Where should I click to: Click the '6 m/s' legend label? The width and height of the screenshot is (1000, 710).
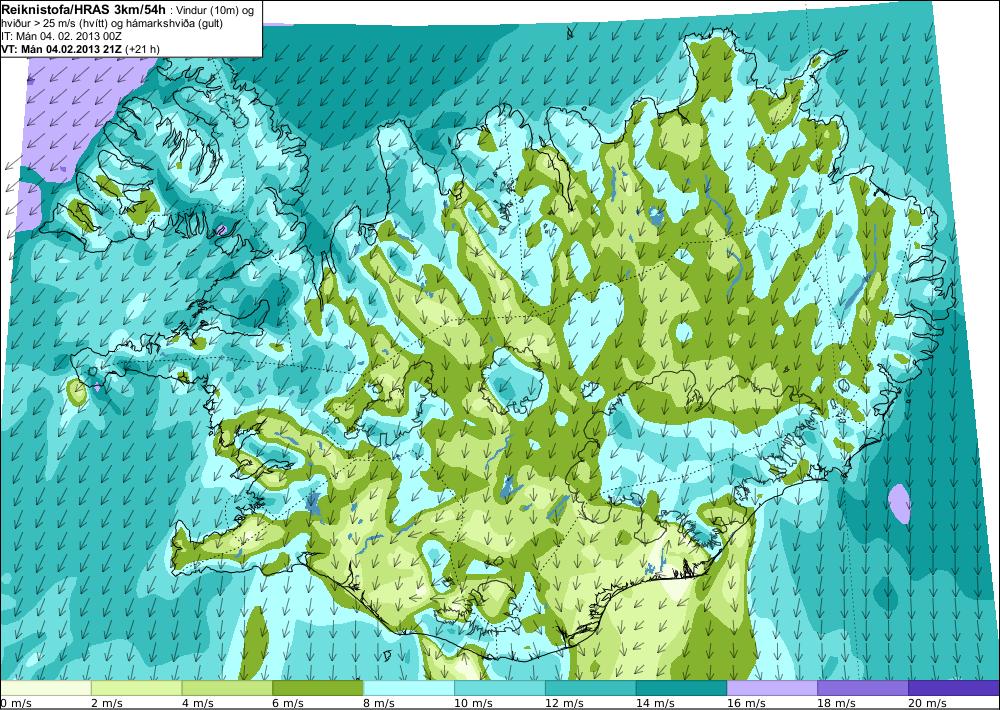click(288, 703)
